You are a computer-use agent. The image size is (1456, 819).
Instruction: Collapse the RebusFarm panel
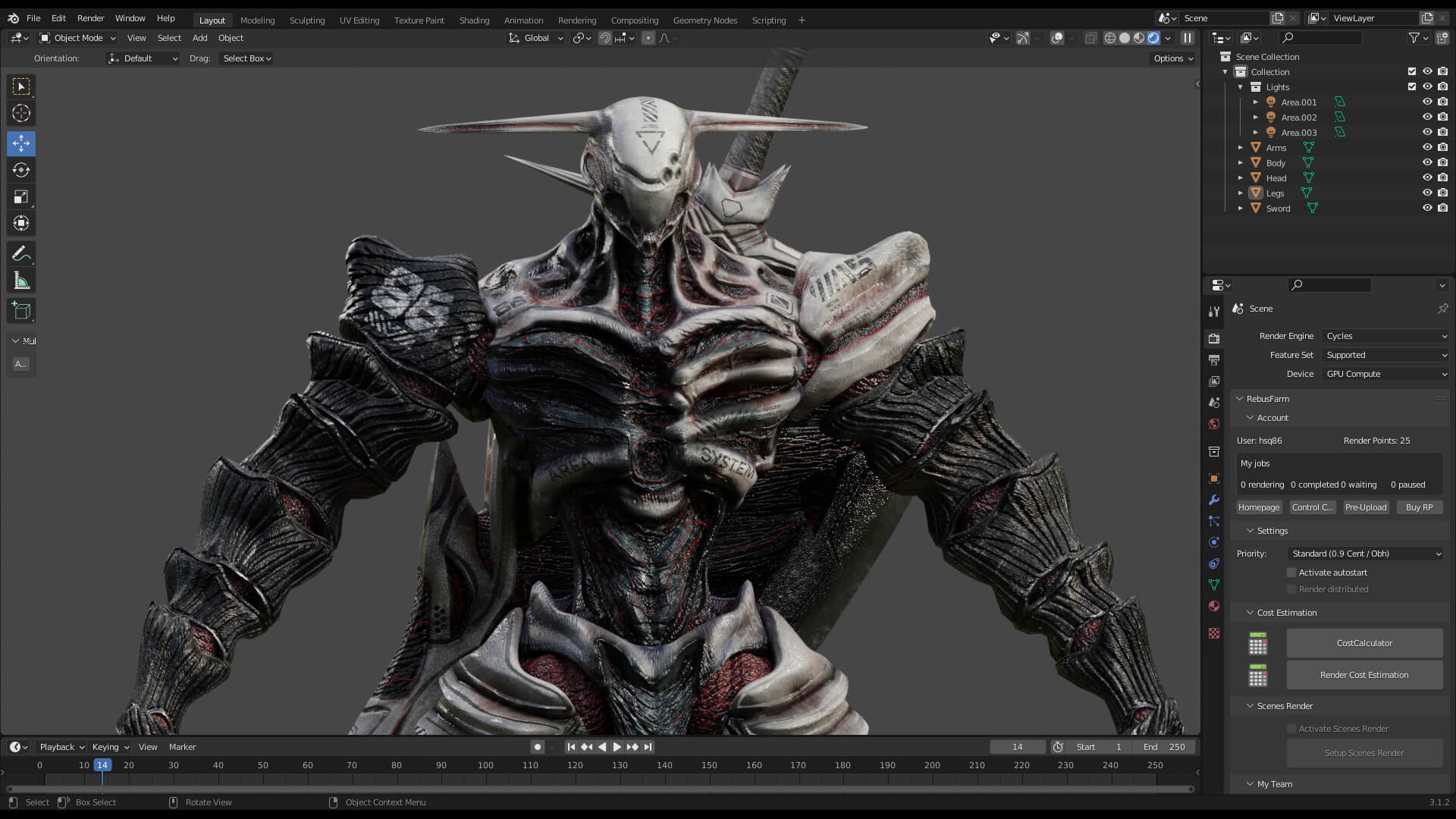pyautogui.click(x=1240, y=399)
